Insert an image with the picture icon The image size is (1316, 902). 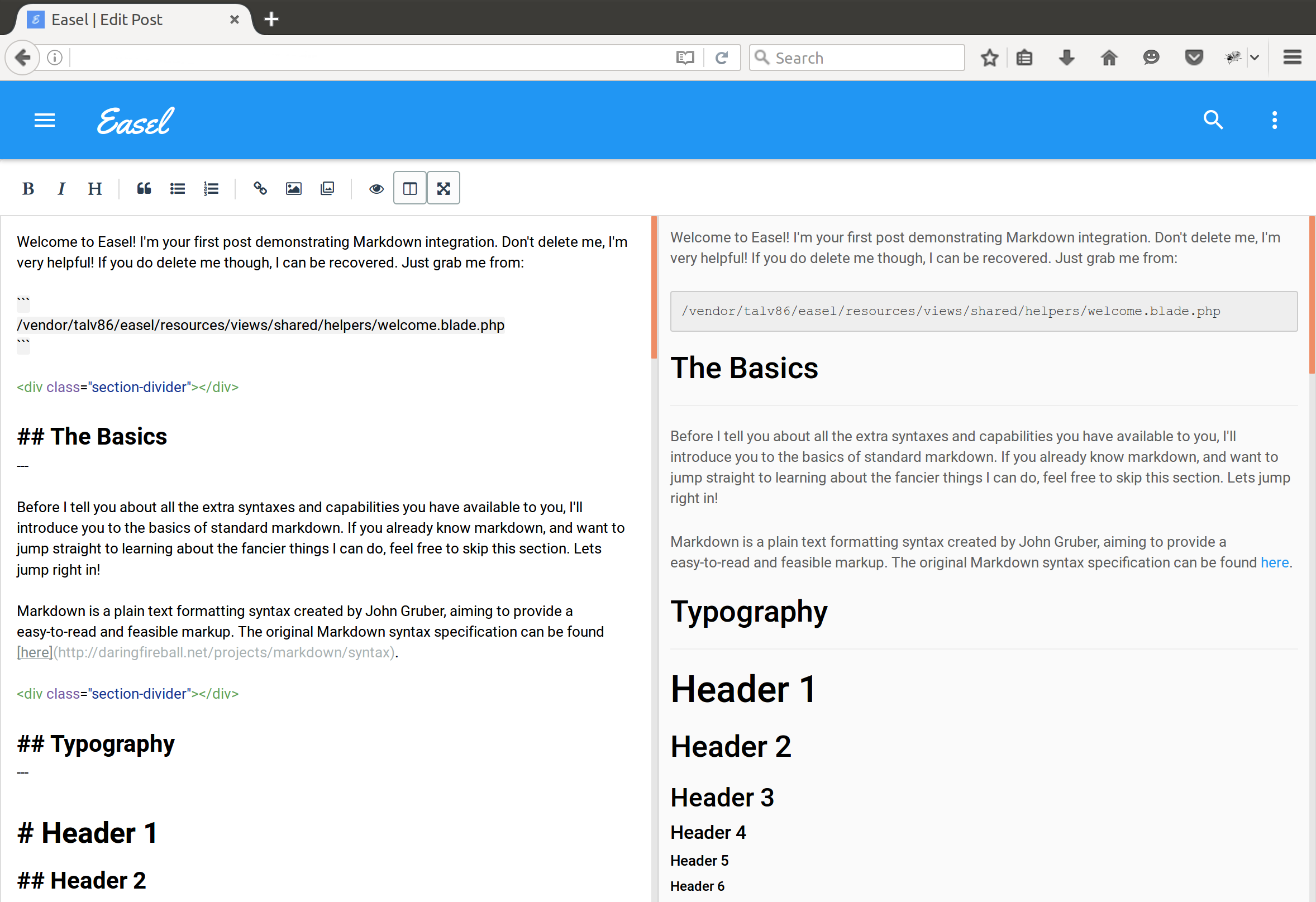[x=293, y=189]
